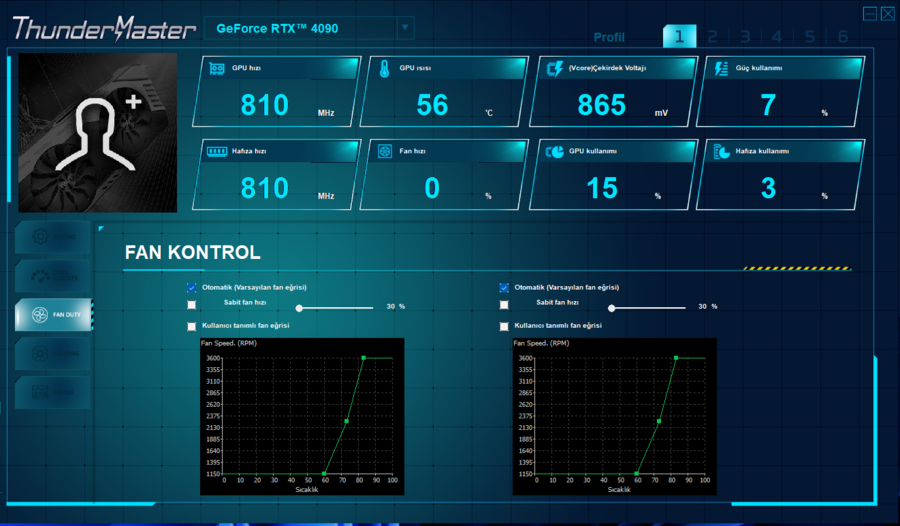Select left graph curve point at 3600 RPM

click(x=363, y=358)
